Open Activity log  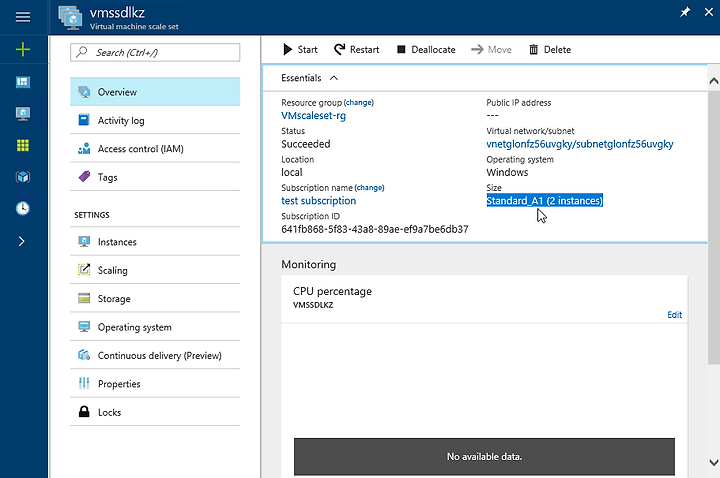[x=155, y=120]
